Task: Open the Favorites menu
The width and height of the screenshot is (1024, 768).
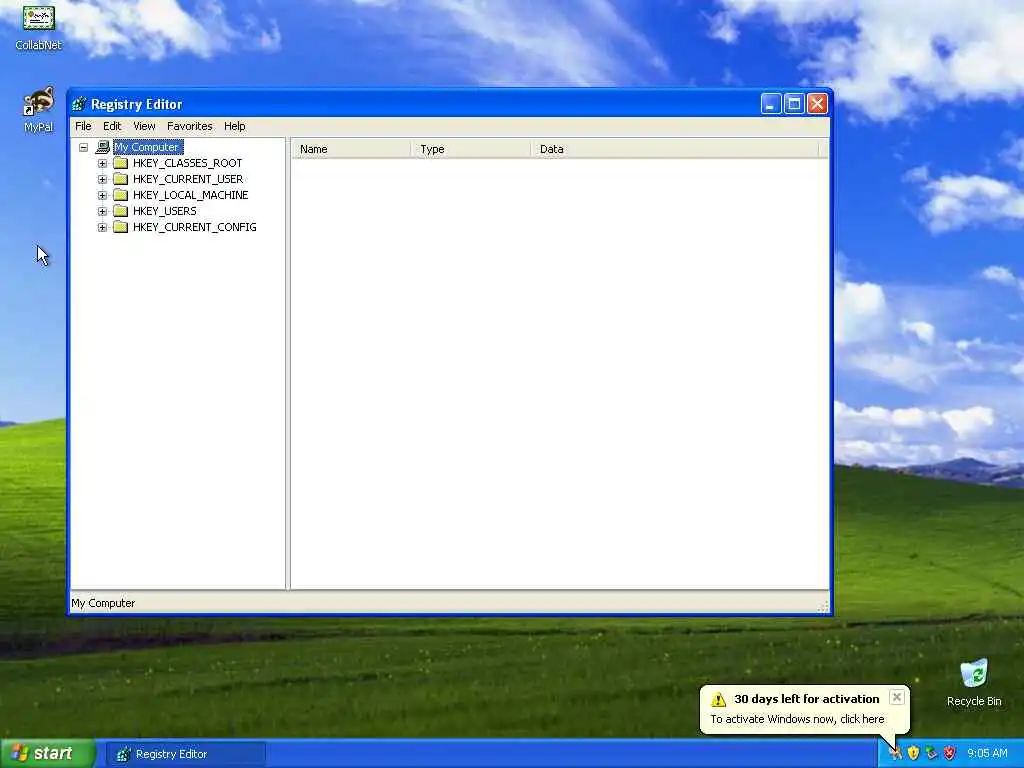Action: [x=189, y=126]
